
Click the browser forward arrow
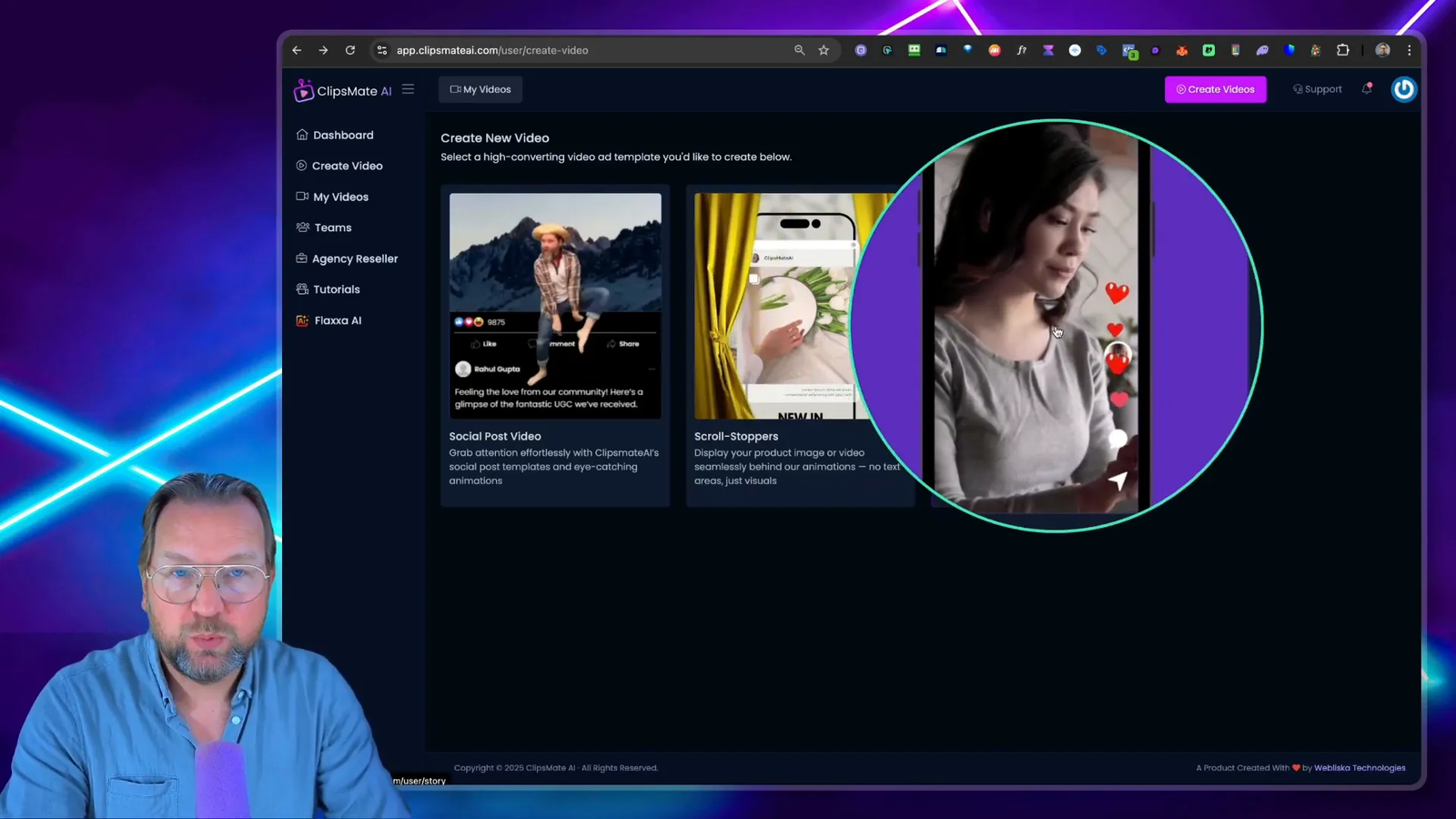pyautogui.click(x=323, y=50)
